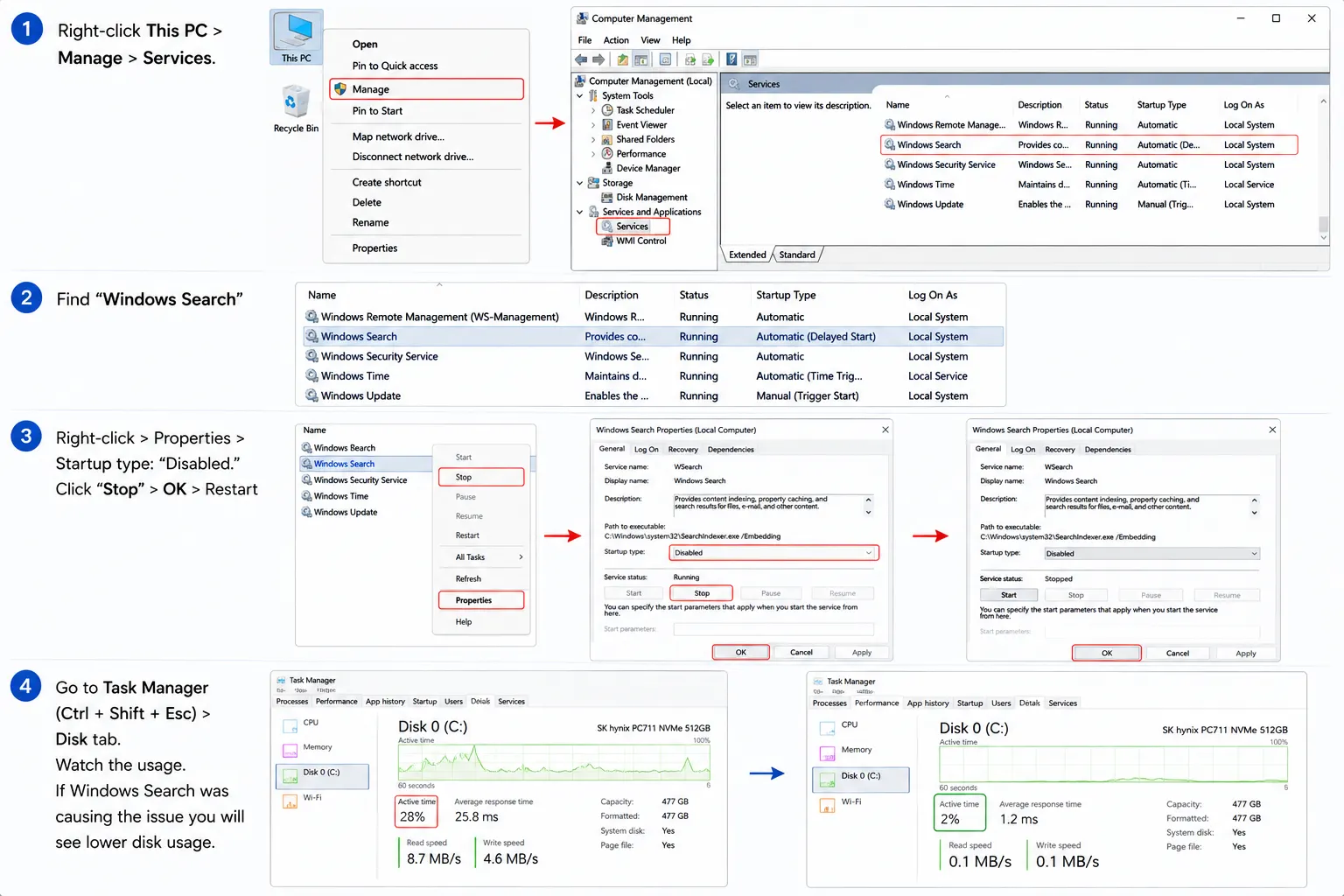Select Windows Time row showing Automatic (Time Trig...

coord(653,376)
